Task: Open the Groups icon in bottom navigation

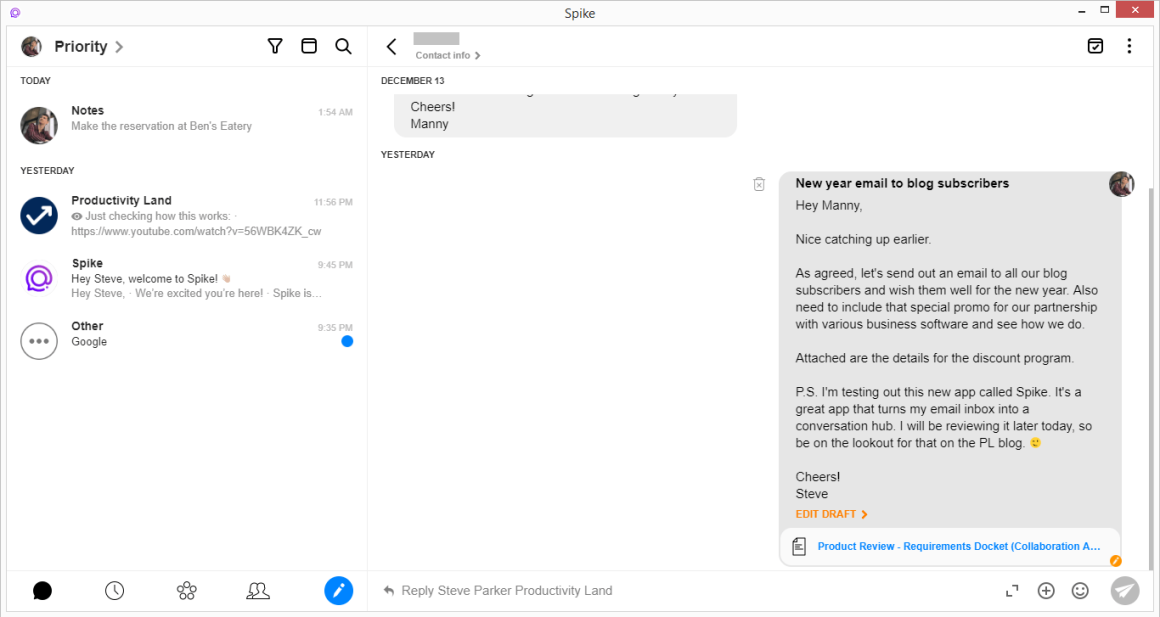Action: point(186,590)
